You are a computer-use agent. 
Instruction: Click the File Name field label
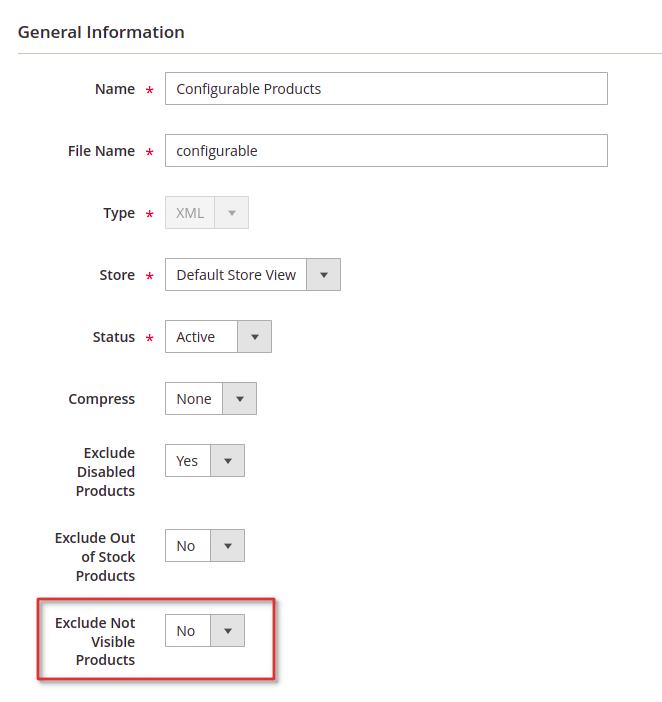101,151
